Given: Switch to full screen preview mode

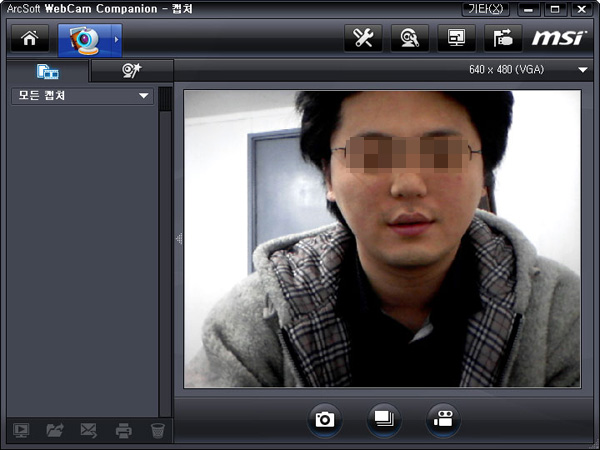Looking at the screenshot, I should [x=457, y=38].
